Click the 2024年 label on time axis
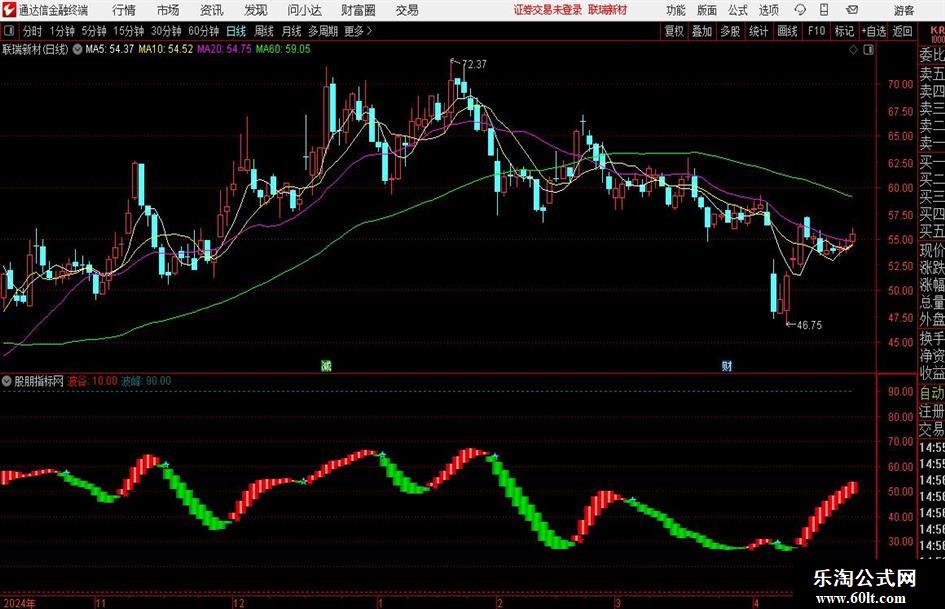 [x=19, y=603]
